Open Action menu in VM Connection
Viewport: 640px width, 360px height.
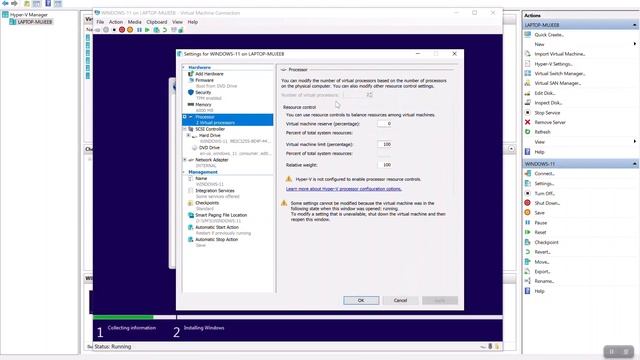point(116,22)
